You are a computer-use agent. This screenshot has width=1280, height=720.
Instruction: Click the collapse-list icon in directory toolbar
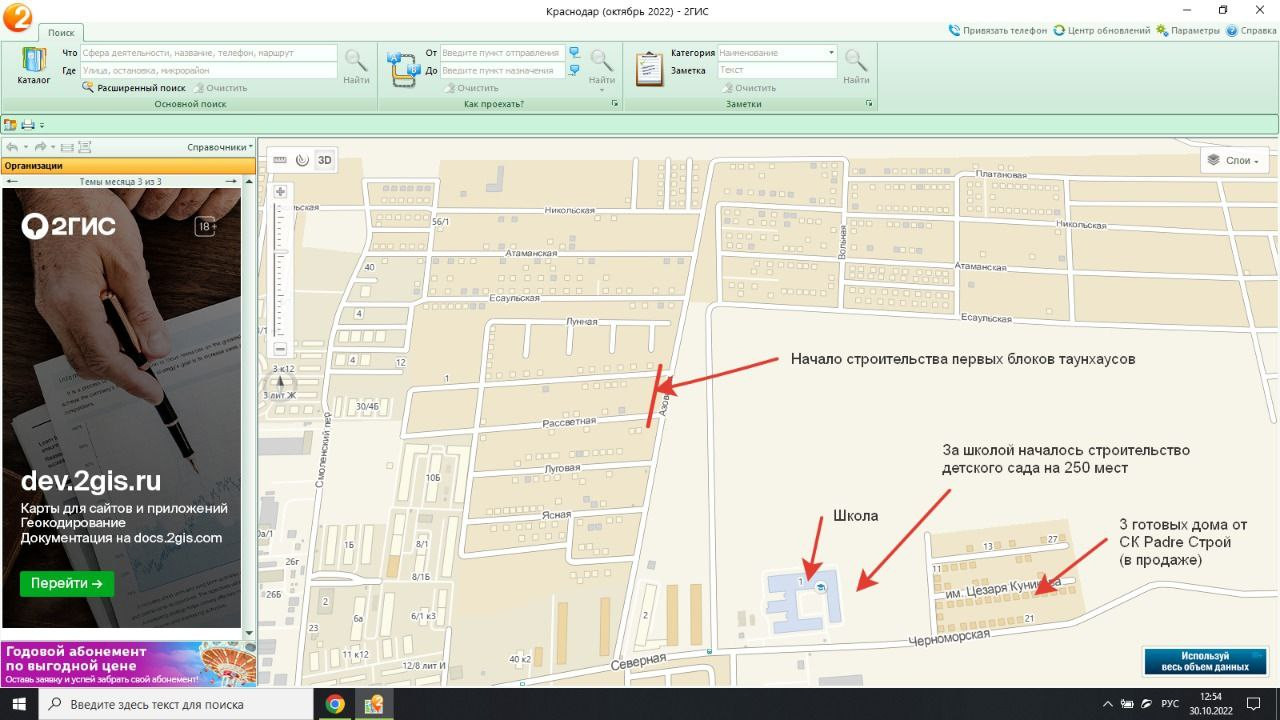(67, 147)
